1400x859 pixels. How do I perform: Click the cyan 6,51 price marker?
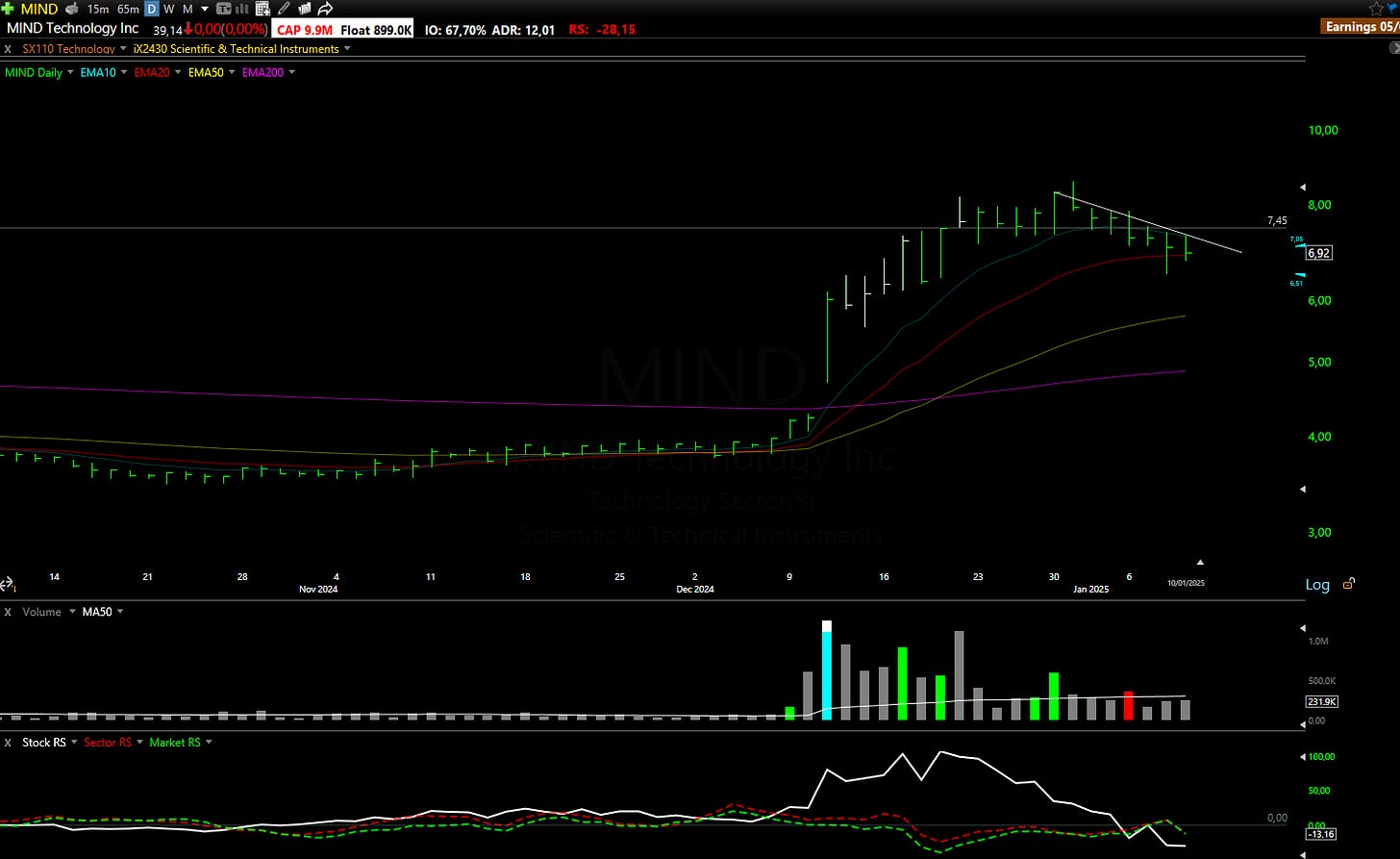pos(1296,281)
